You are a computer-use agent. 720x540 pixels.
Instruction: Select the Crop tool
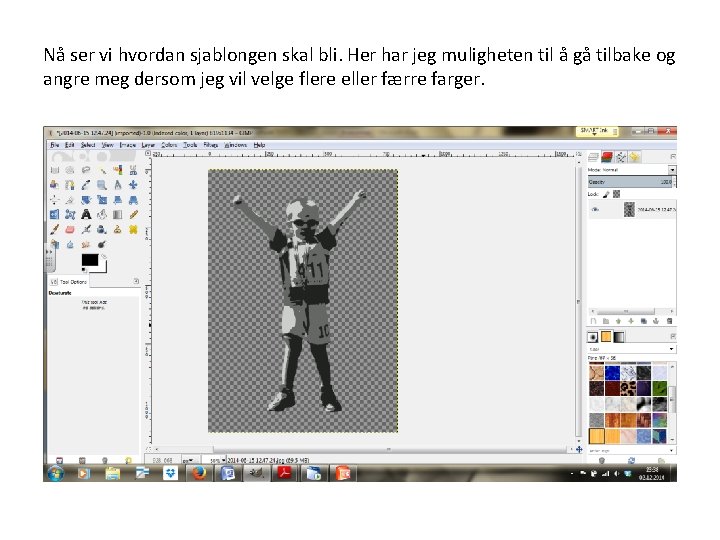tap(70, 200)
